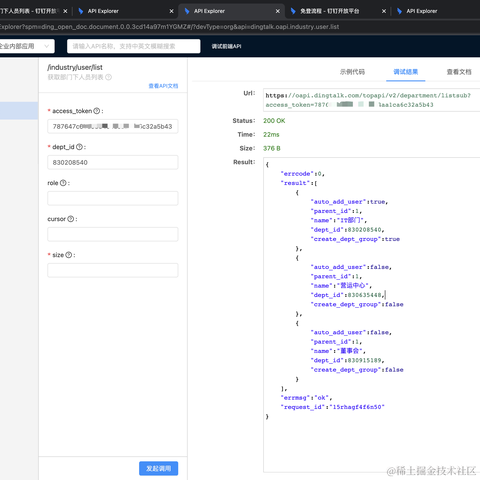Click the "create_dept_group":true line
This screenshot has height=480, width=480.
[355, 239]
